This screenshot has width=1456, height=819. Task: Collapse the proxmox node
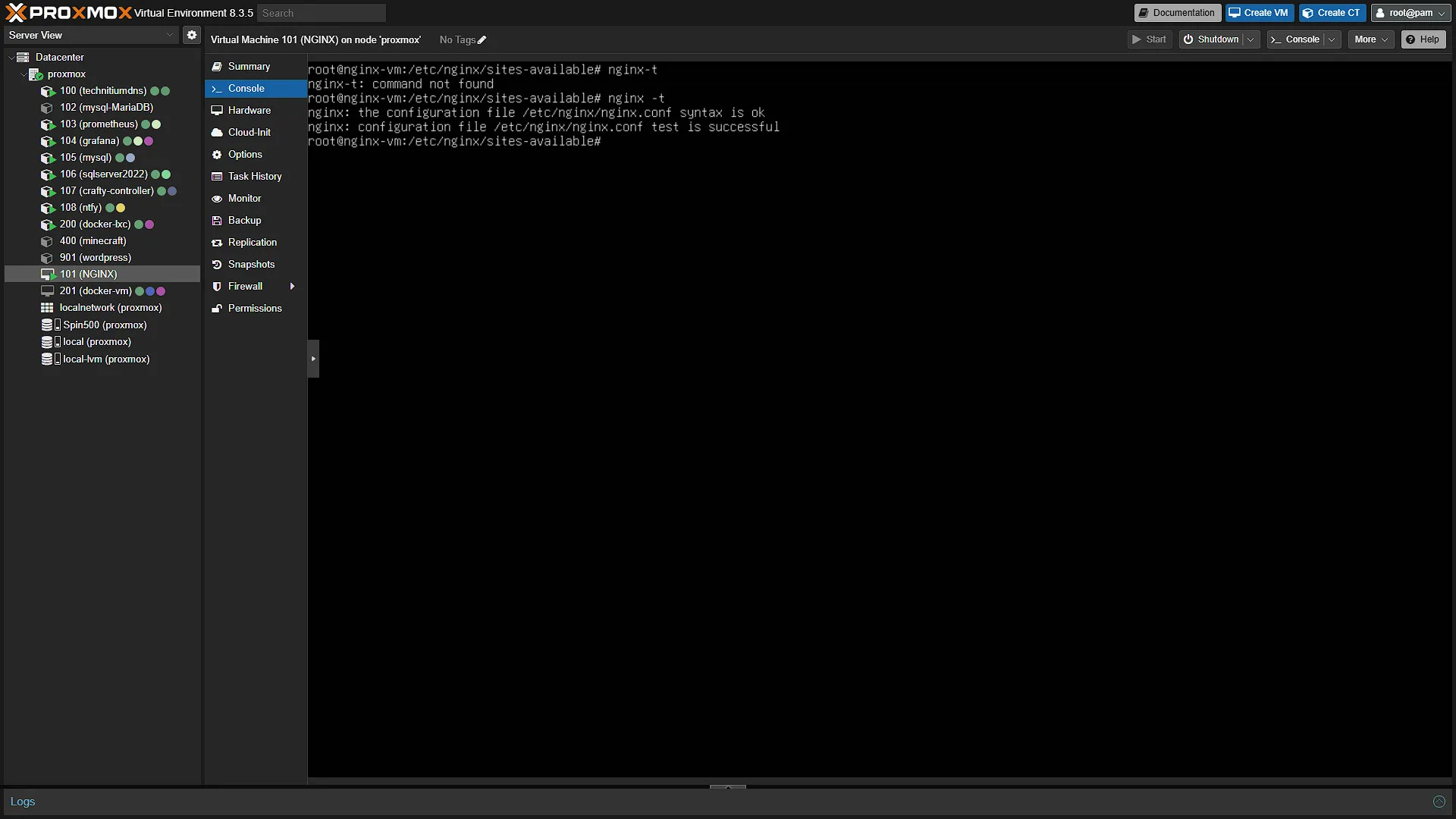(x=23, y=74)
